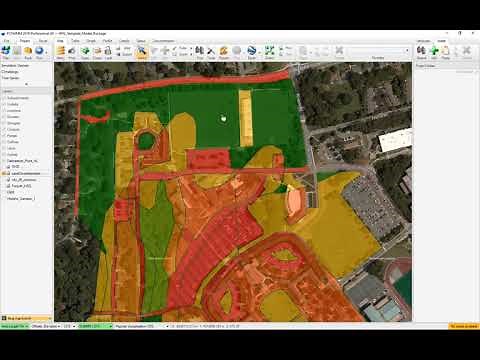Screen dimensions: 480x360
Task: Click the binoculars Find icon in map toolbar
Action: point(200,51)
